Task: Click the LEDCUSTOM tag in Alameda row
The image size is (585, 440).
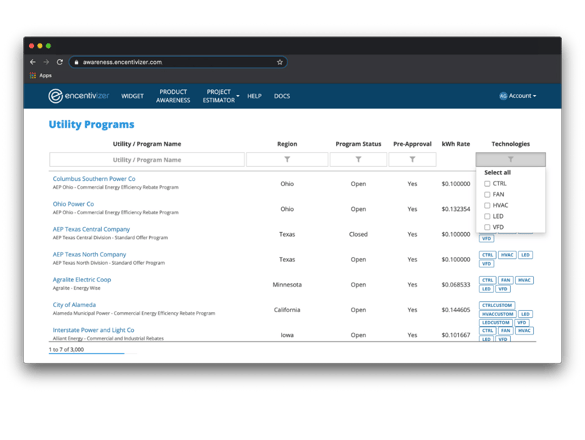Action: click(496, 322)
